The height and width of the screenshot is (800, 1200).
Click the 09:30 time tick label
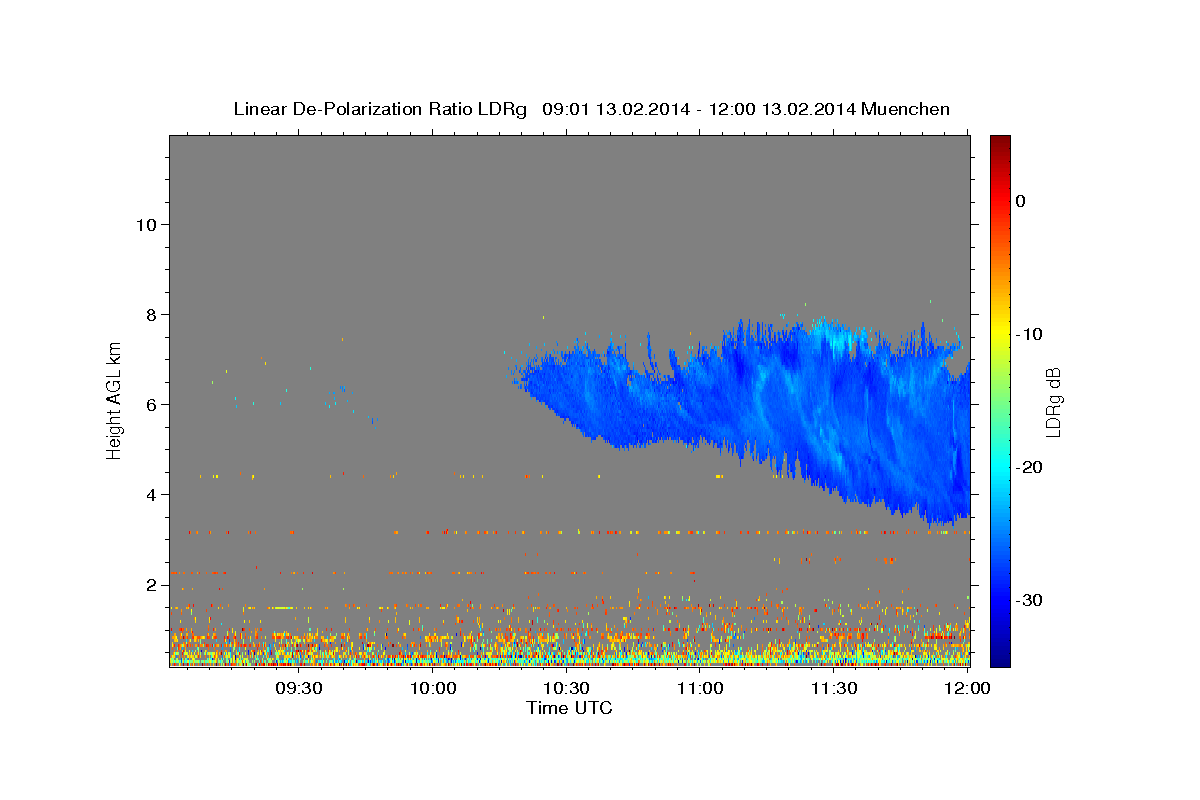pos(298,688)
